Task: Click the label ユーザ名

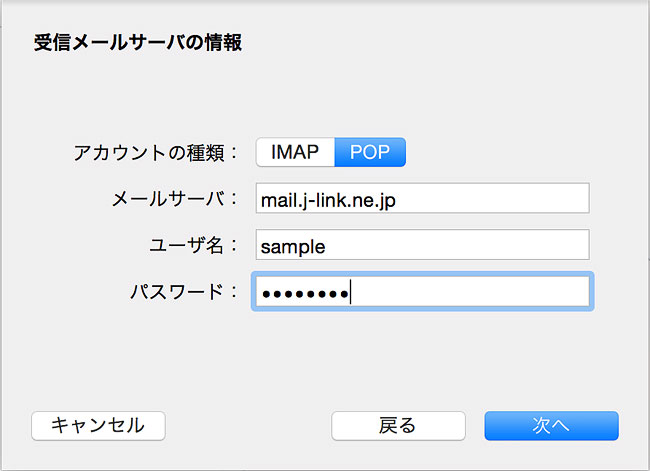Action: tap(193, 245)
